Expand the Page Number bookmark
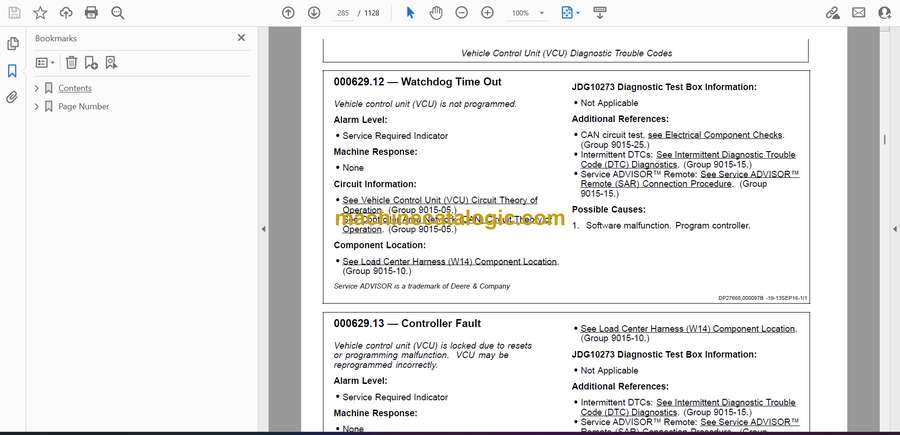This screenshot has width=900, height=435. pyautogui.click(x=37, y=107)
